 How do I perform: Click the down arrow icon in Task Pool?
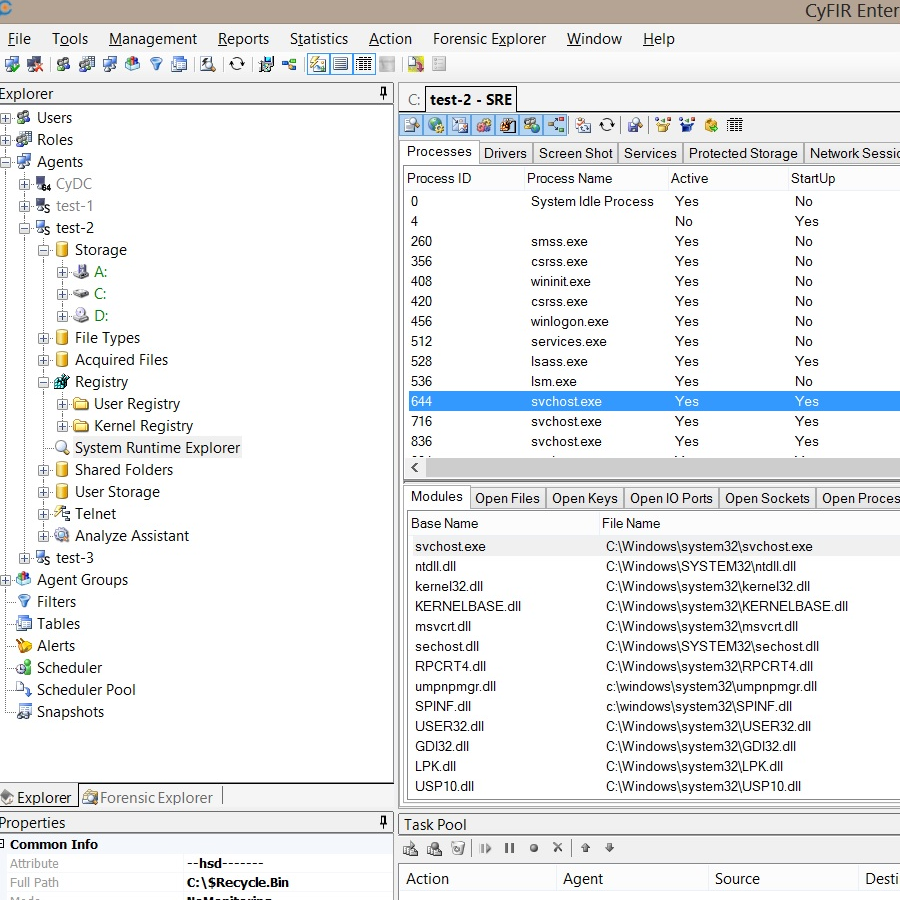point(609,848)
